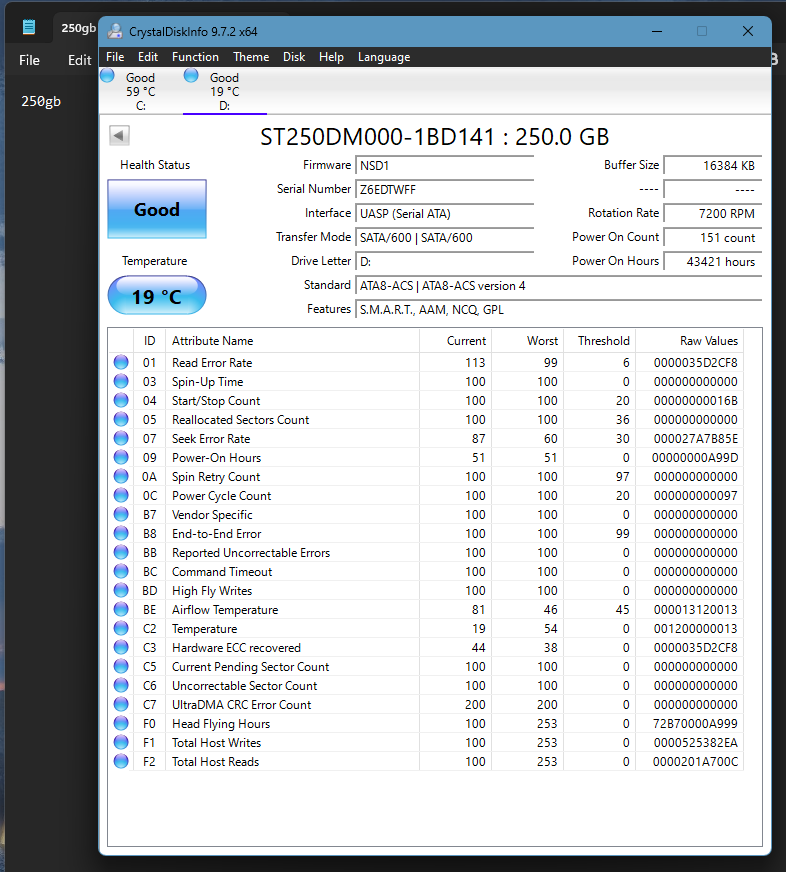Viewport: 786px width, 872px height.
Task: Open the Function menu
Action: pyautogui.click(x=195, y=57)
